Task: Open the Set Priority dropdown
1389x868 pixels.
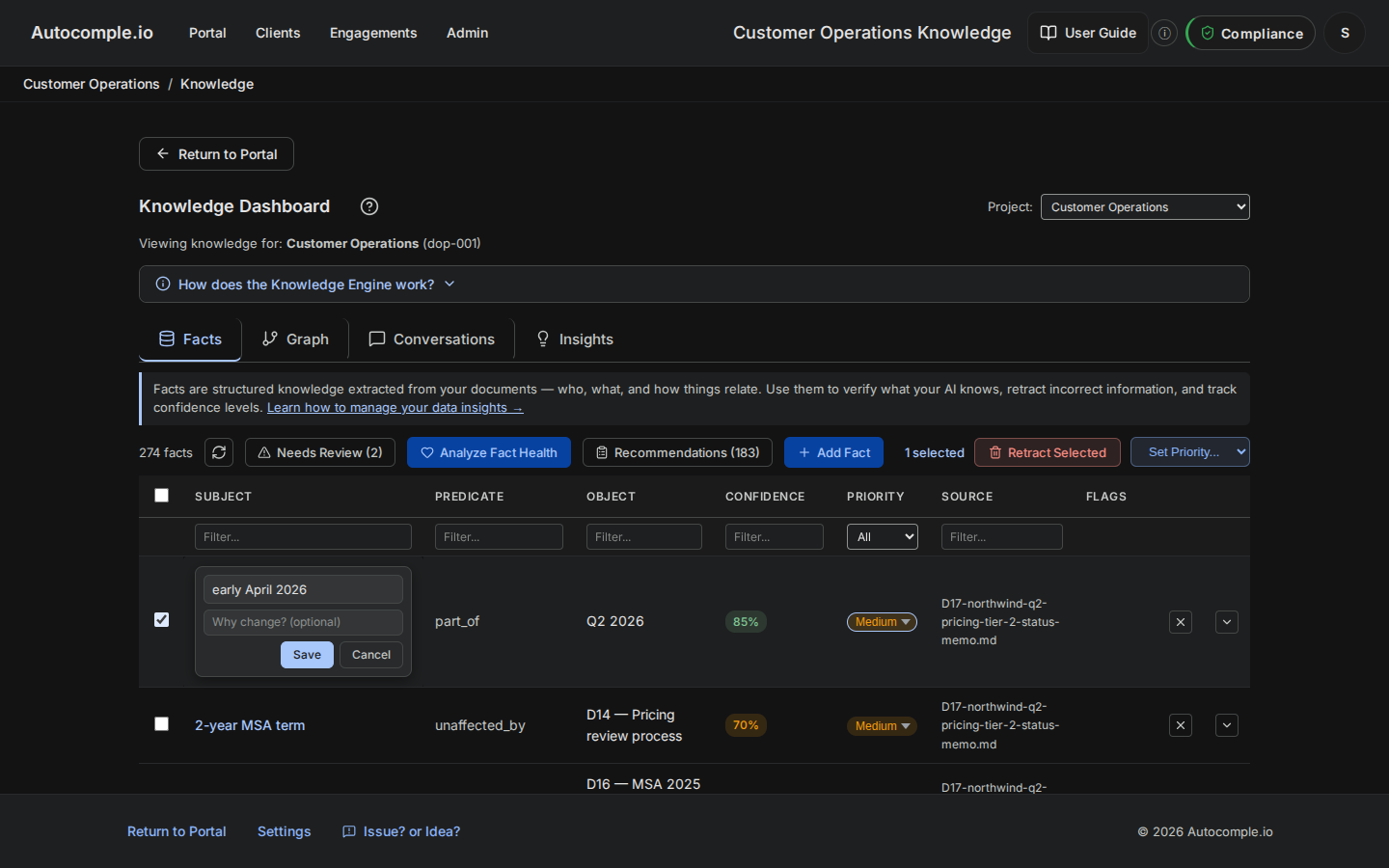Action: (1190, 452)
